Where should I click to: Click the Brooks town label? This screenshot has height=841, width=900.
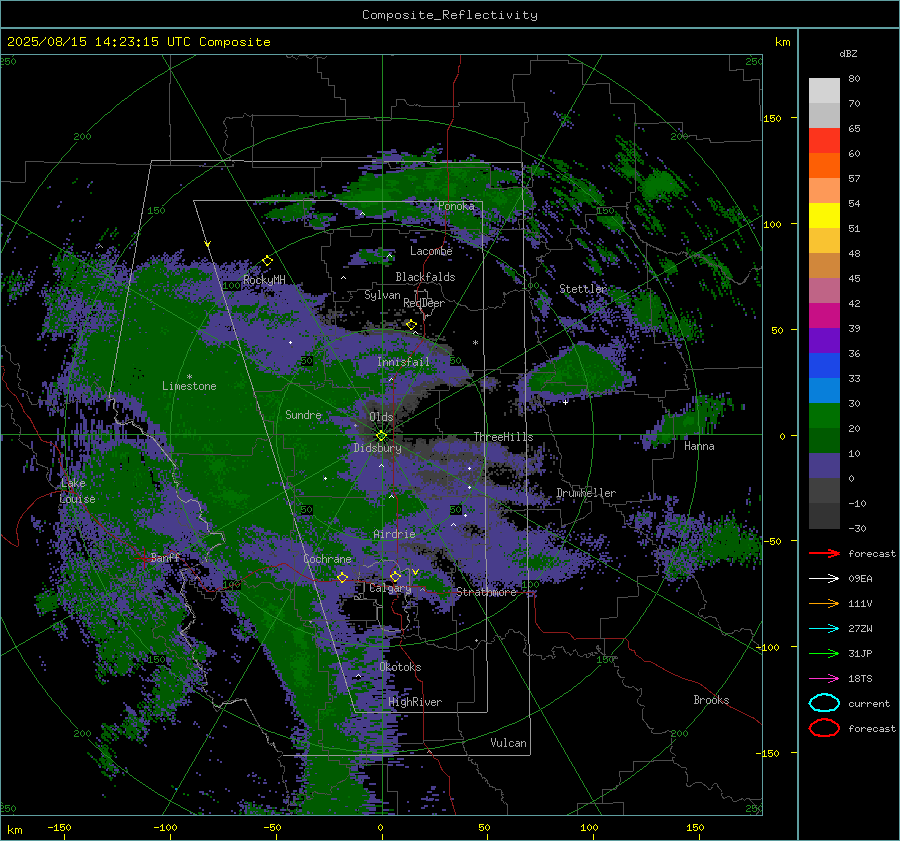(x=711, y=700)
